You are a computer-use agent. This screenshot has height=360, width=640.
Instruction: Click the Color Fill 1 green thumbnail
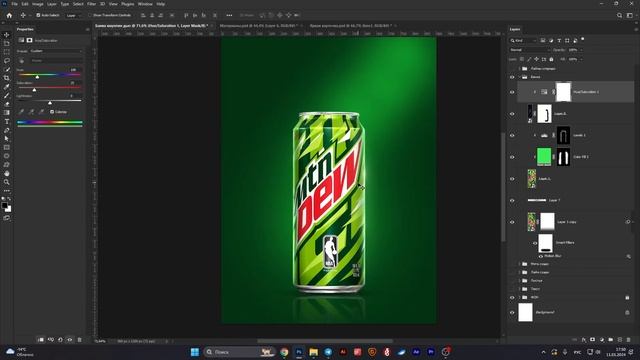coord(544,157)
